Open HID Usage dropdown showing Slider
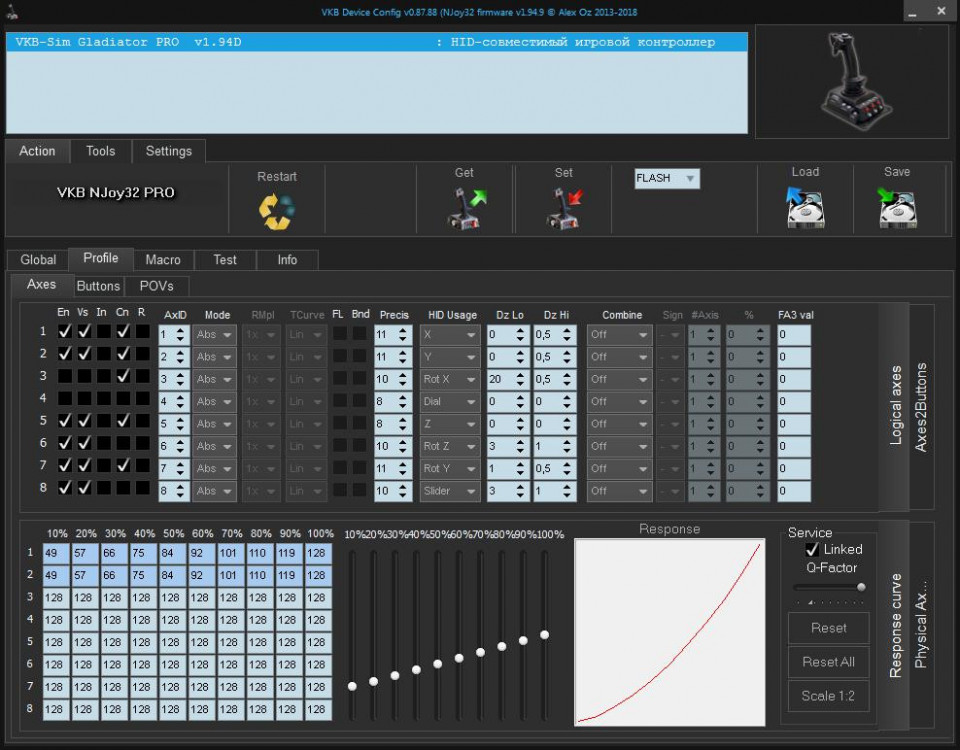The height and width of the screenshot is (750, 960). [449, 491]
